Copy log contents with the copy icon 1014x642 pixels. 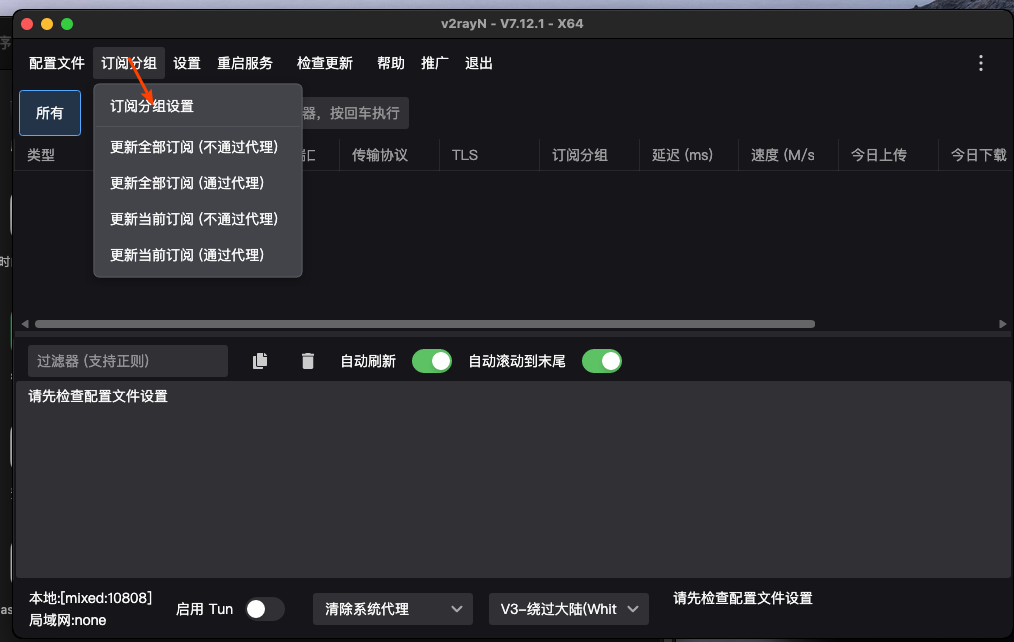(x=260, y=361)
